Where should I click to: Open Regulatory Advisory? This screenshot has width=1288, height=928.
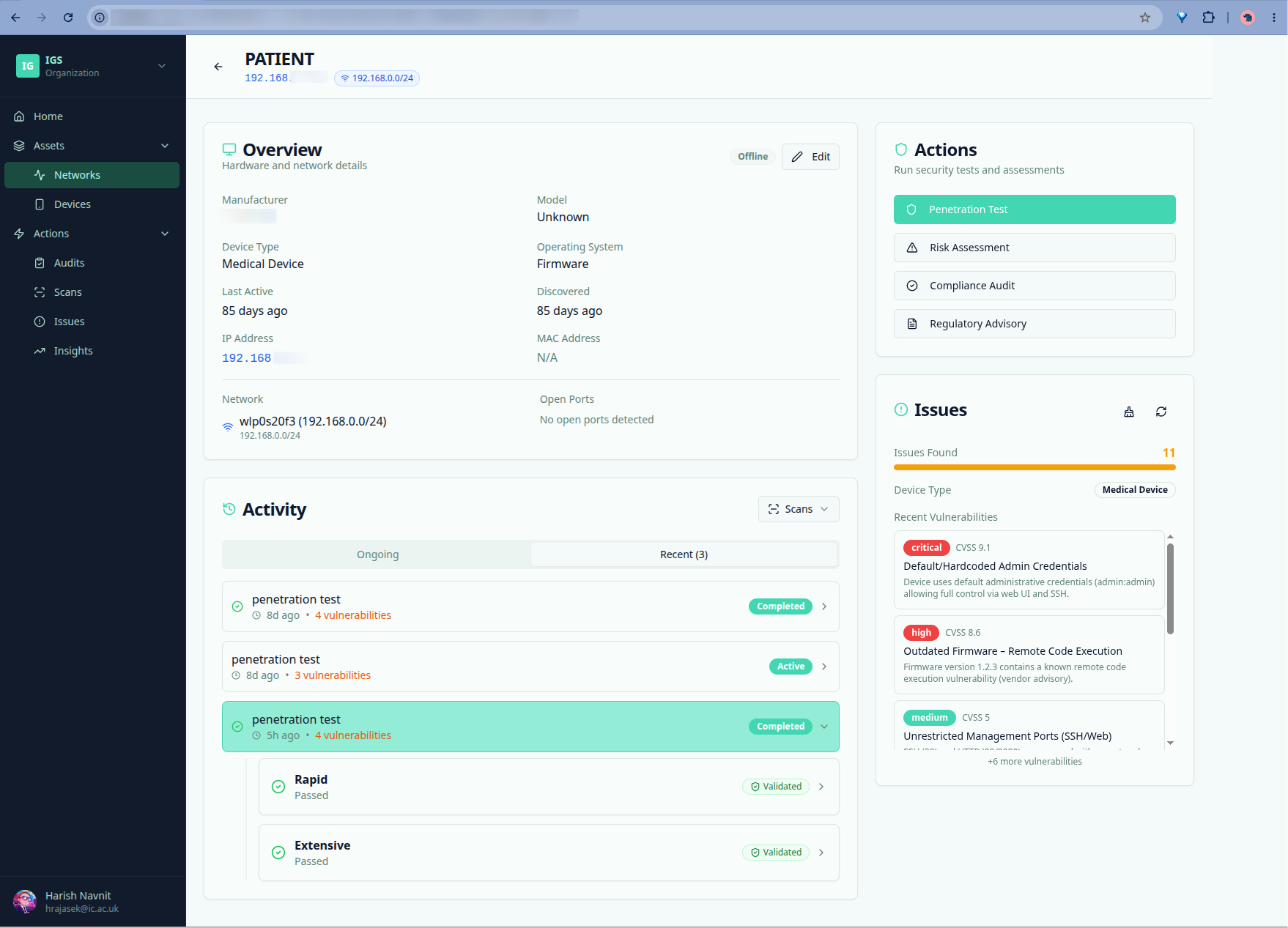click(1035, 324)
